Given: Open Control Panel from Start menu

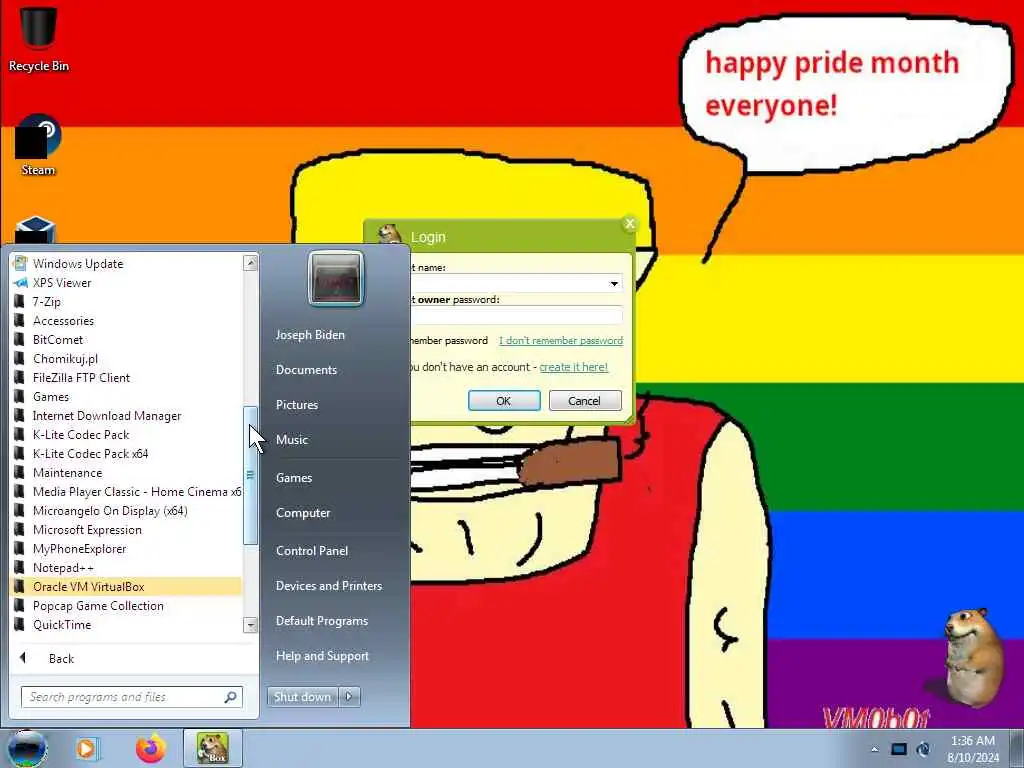Looking at the screenshot, I should click(312, 551).
